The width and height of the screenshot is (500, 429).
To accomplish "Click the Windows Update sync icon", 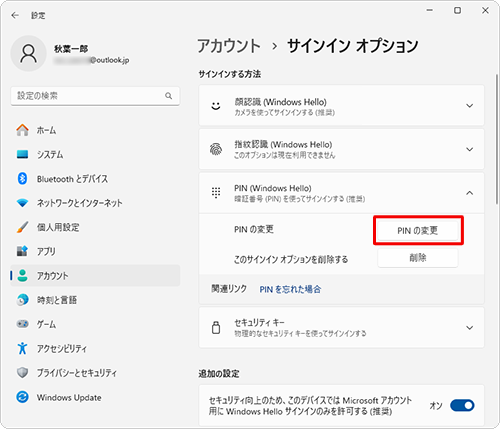I will 22,397.
